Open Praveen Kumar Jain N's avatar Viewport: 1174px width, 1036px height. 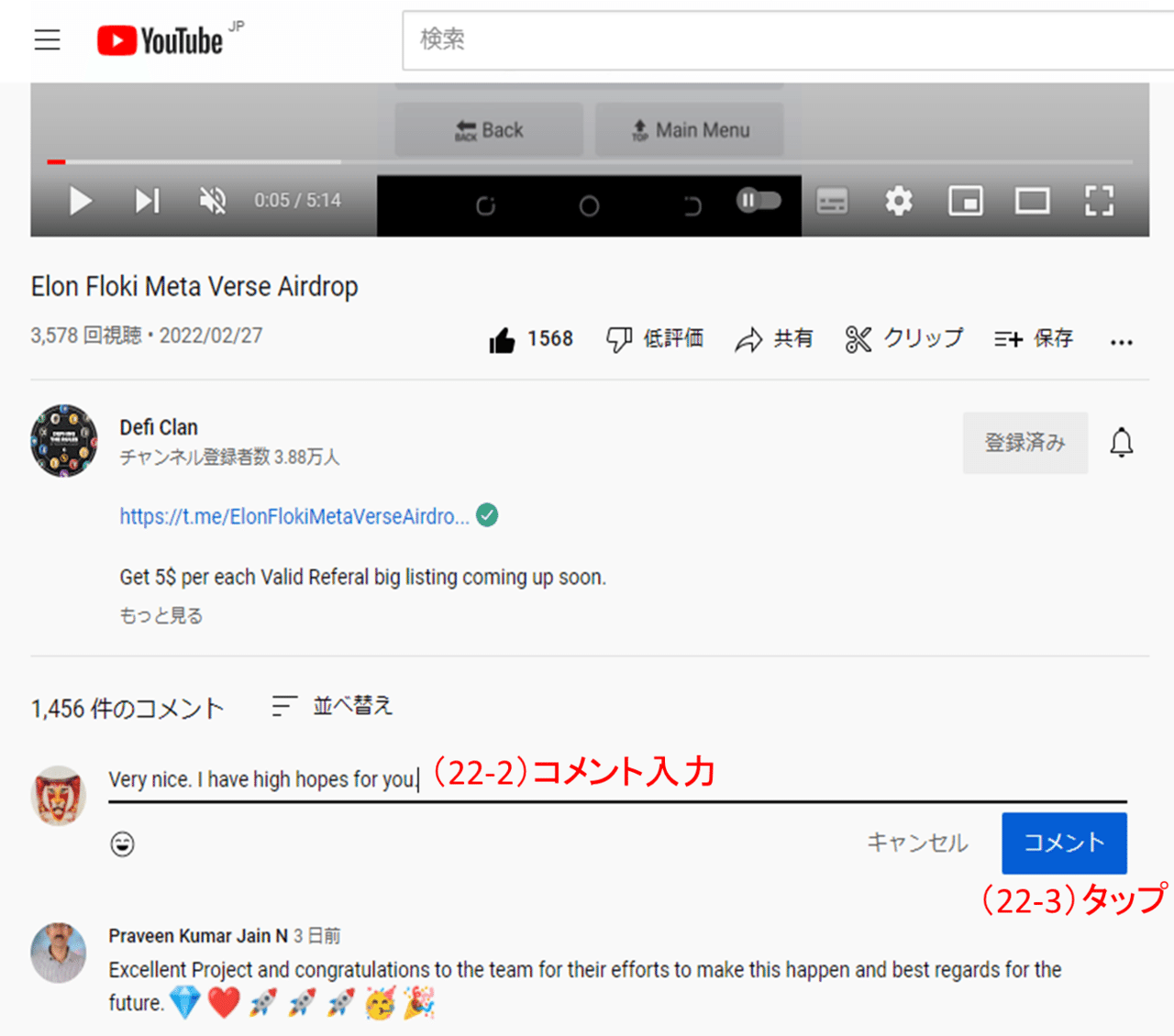(x=59, y=953)
